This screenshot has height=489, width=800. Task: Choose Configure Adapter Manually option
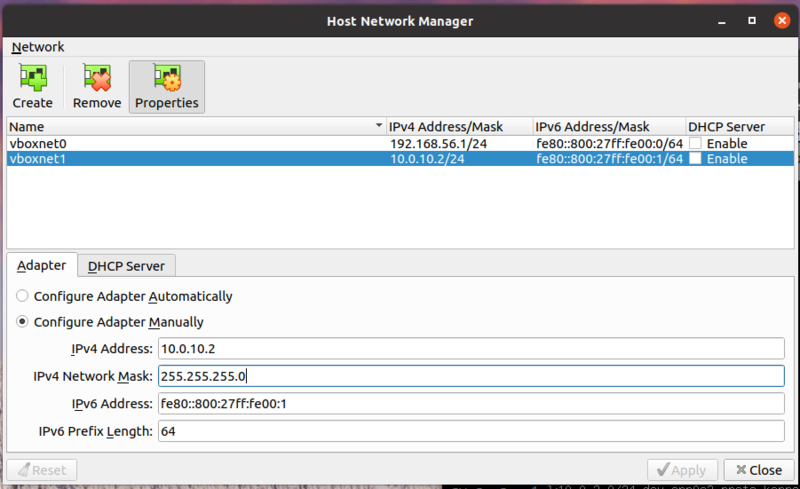pos(23,323)
